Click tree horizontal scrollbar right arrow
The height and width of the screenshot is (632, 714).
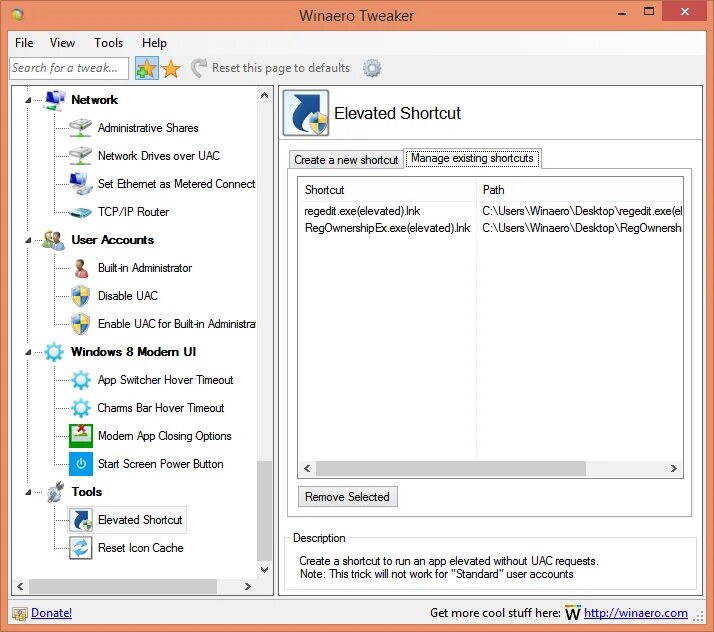coord(248,586)
